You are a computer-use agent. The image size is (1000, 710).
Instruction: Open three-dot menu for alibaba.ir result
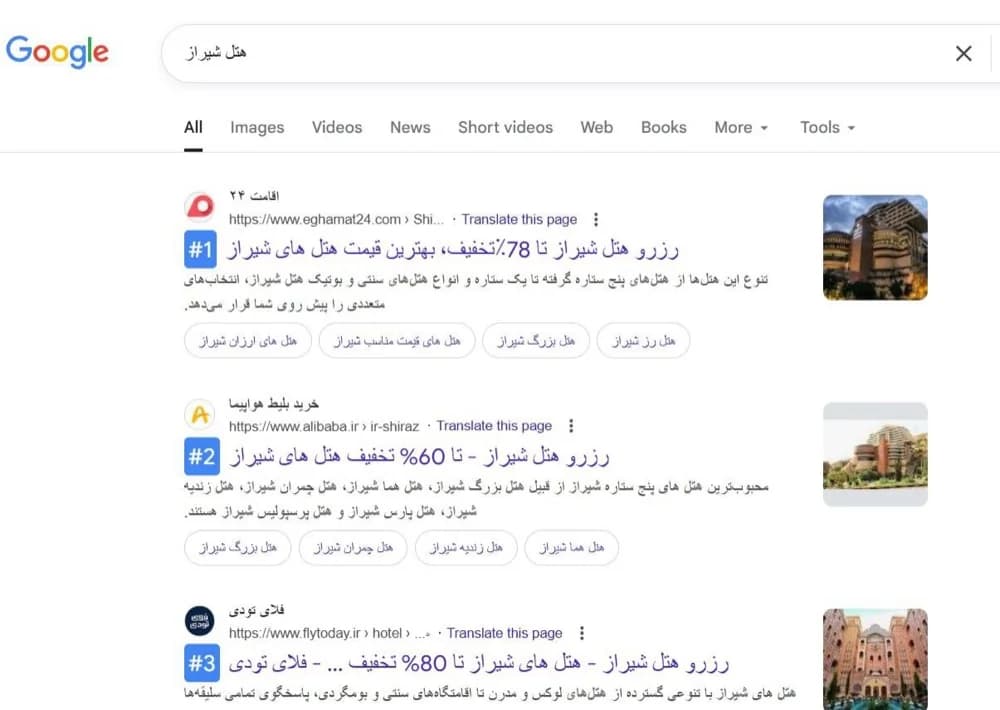click(x=571, y=425)
